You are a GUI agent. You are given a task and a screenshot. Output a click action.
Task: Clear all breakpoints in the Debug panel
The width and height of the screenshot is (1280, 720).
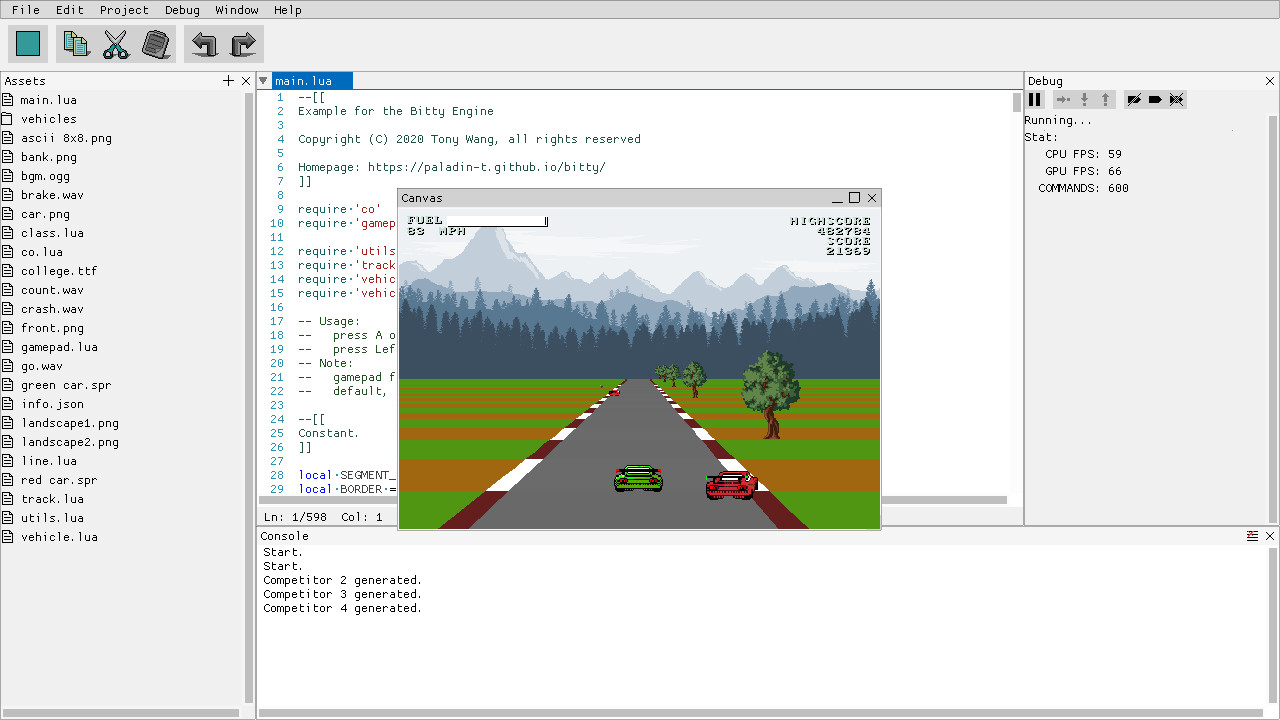point(1177,99)
